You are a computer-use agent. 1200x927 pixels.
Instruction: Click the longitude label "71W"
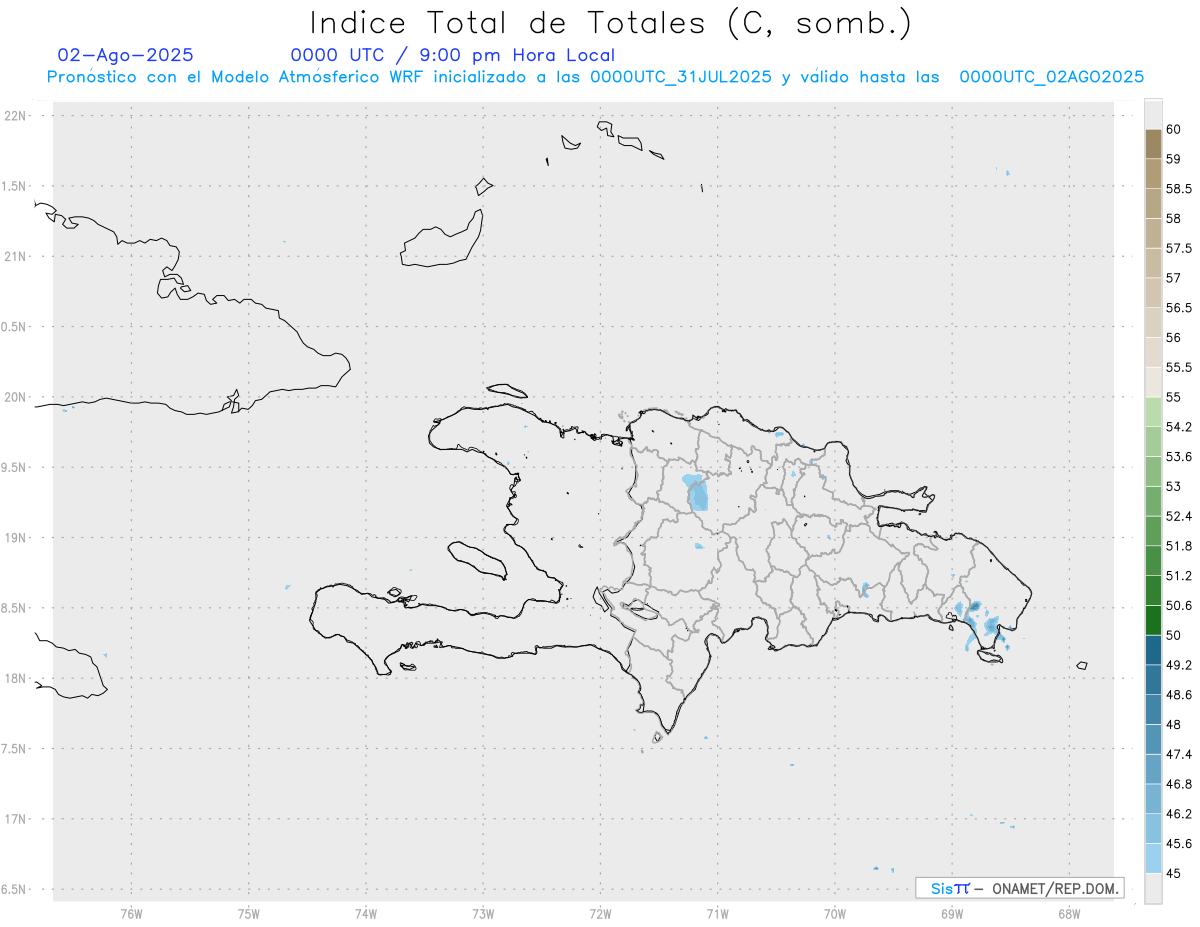[x=717, y=914]
